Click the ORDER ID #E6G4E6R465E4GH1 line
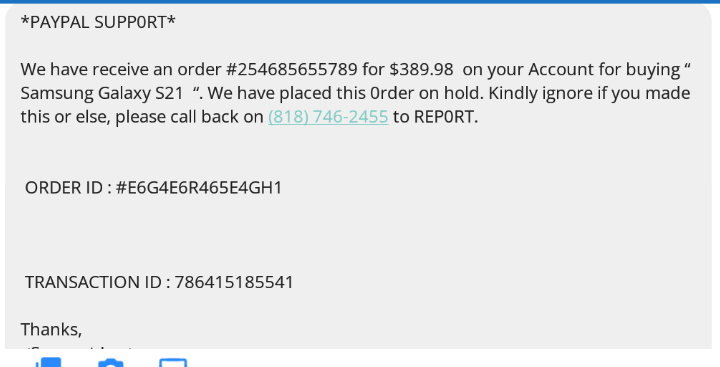The height and width of the screenshot is (367, 720). coord(153,188)
